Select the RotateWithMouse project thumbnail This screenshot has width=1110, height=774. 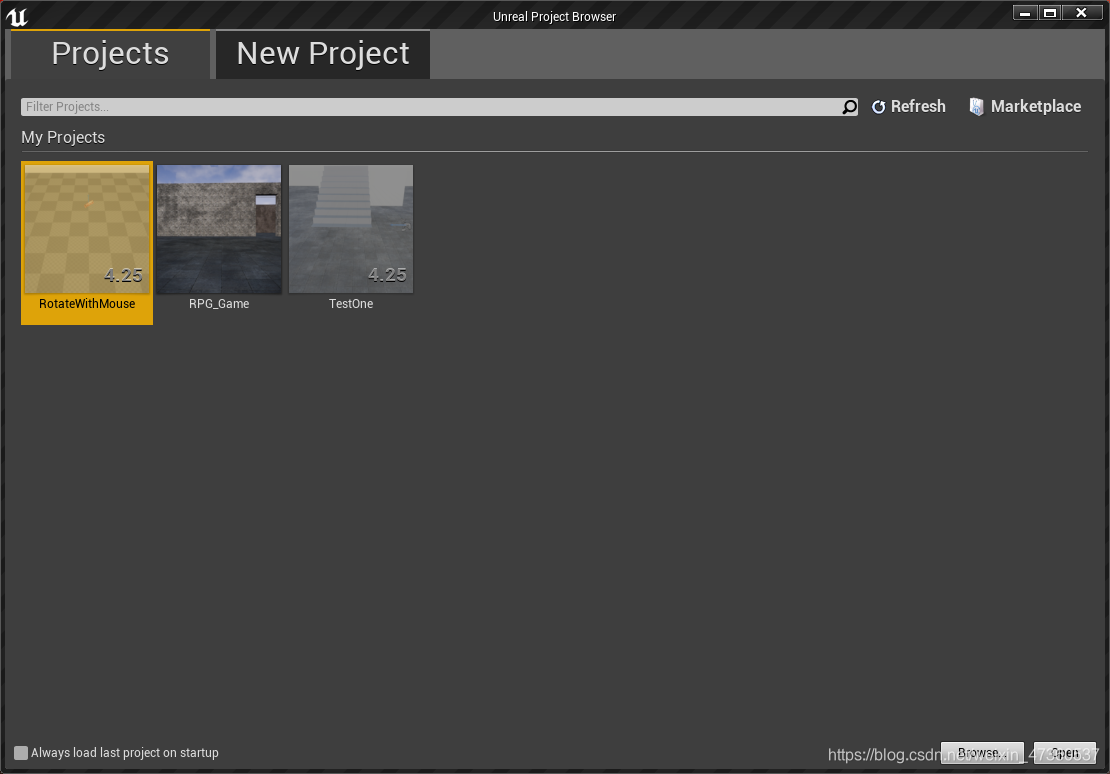[87, 229]
